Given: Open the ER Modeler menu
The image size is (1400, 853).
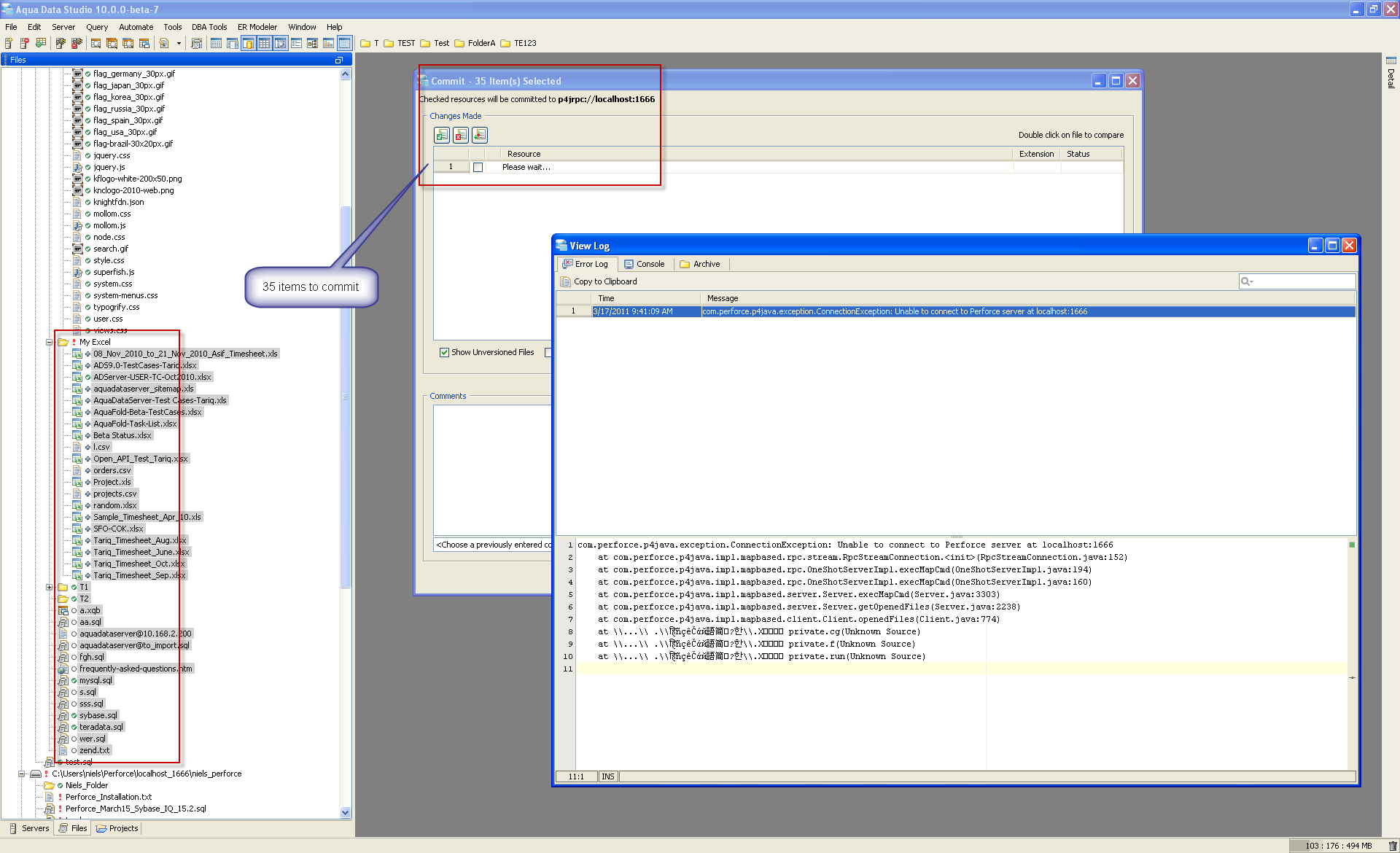Looking at the screenshot, I should 257,27.
